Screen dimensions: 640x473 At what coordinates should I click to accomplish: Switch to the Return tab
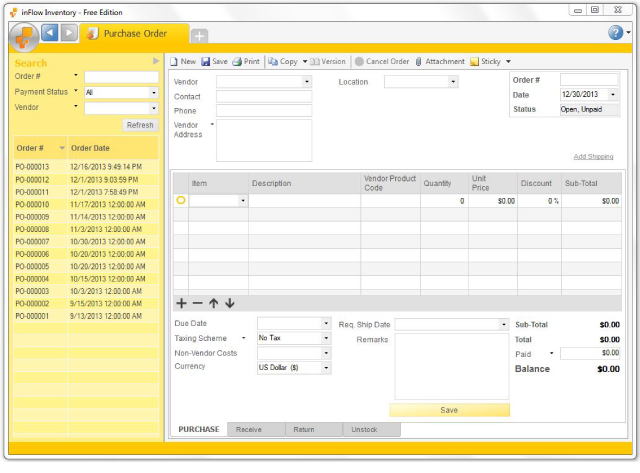(x=313, y=429)
